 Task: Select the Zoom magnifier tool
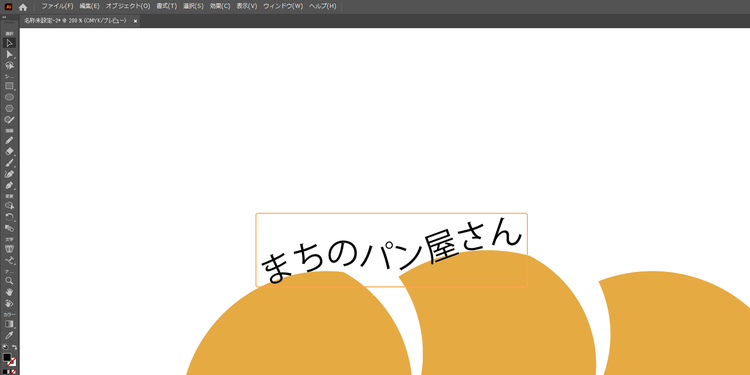click(9, 281)
